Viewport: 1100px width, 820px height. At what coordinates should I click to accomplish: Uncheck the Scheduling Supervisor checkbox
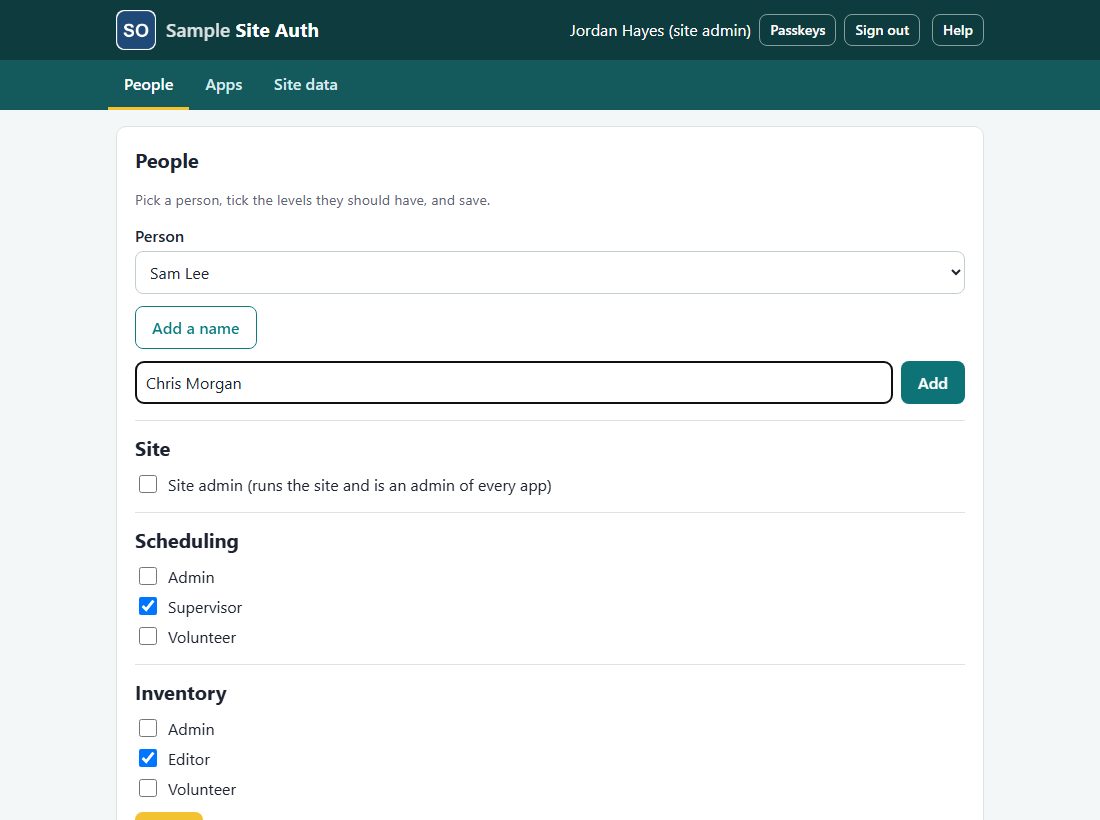click(148, 606)
